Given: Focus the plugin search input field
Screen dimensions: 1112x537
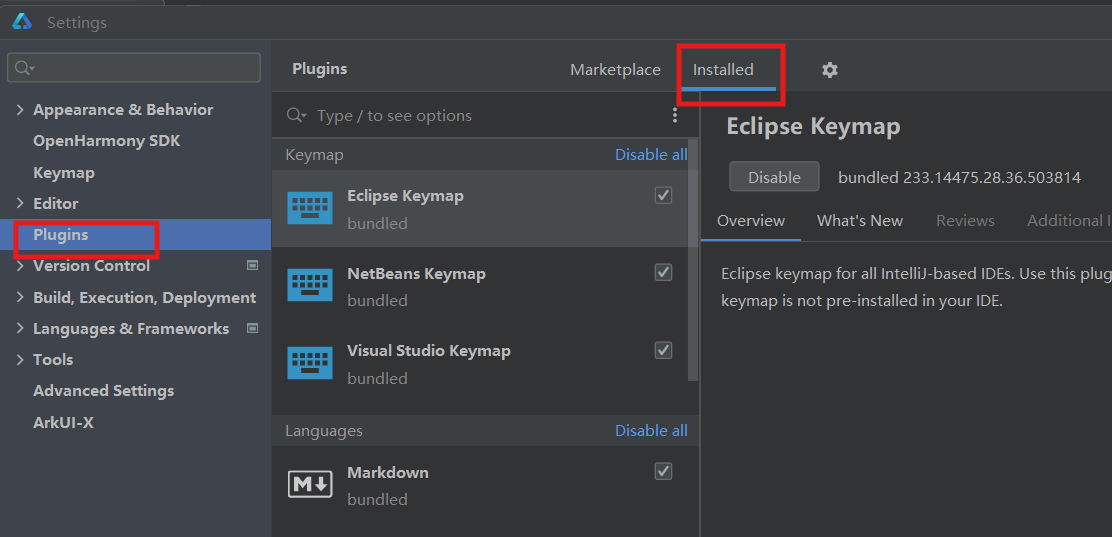Looking at the screenshot, I should click(x=480, y=116).
